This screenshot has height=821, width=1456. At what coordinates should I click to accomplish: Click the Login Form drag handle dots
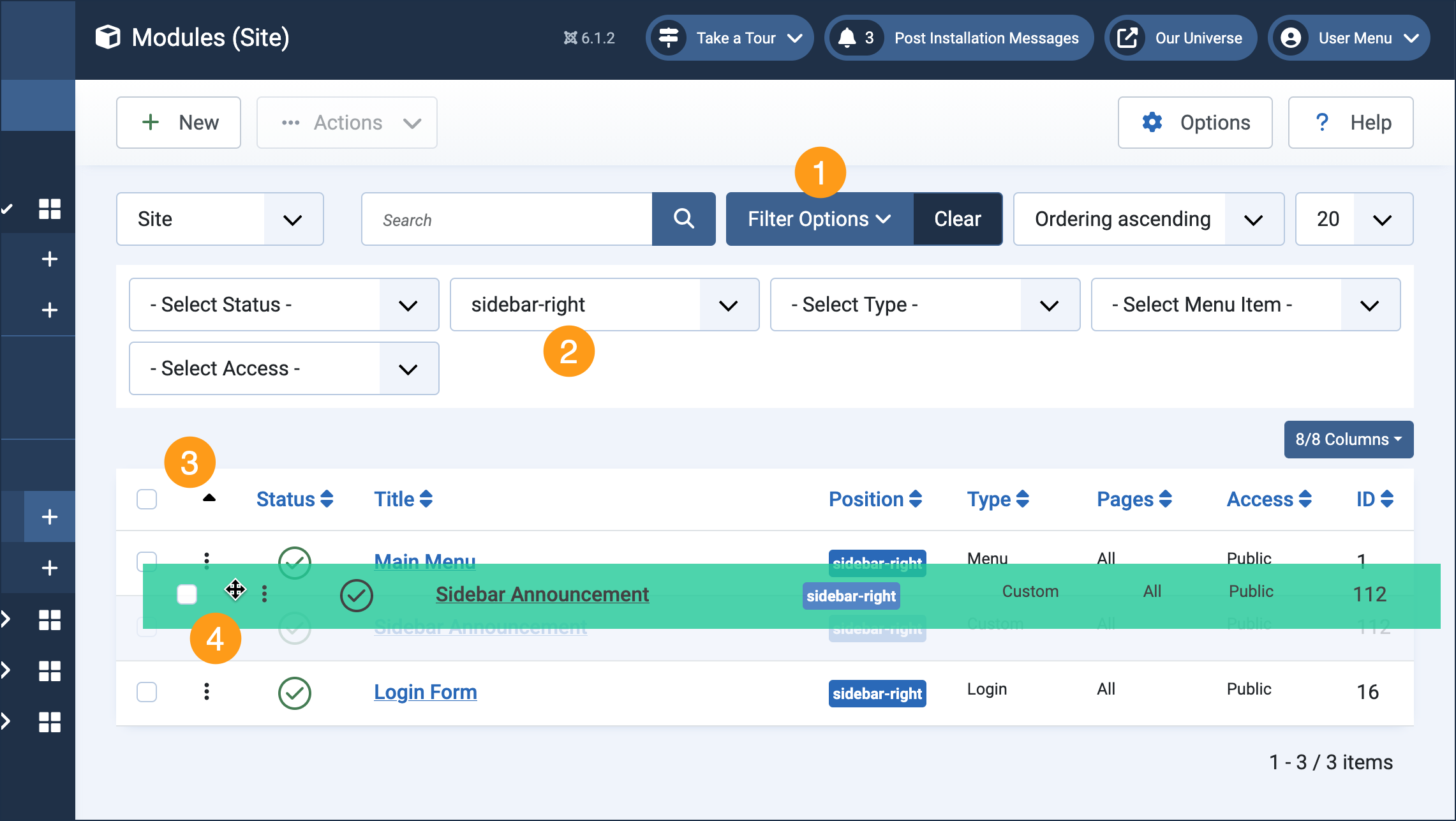coord(207,692)
